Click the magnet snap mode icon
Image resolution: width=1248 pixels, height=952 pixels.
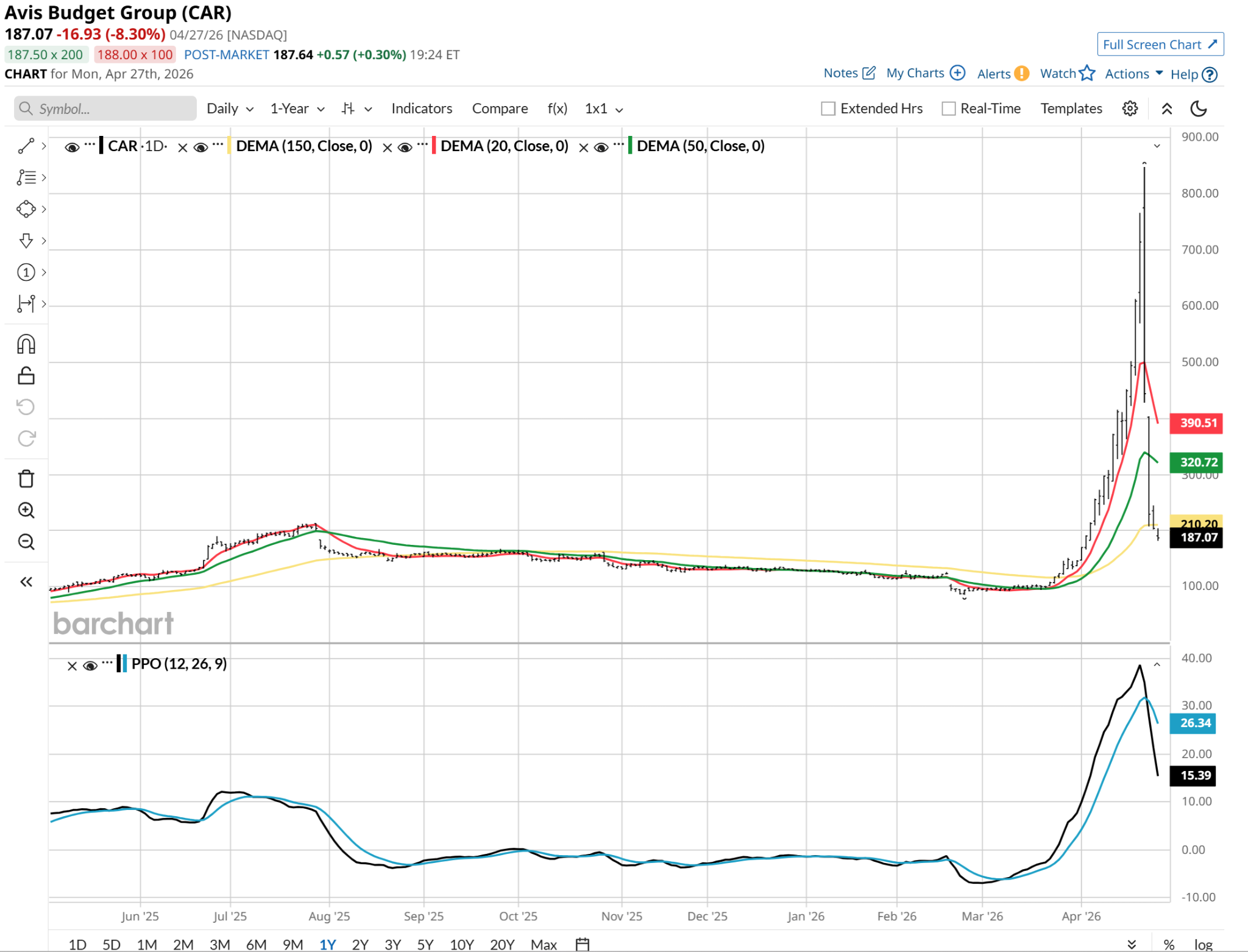tap(26, 344)
